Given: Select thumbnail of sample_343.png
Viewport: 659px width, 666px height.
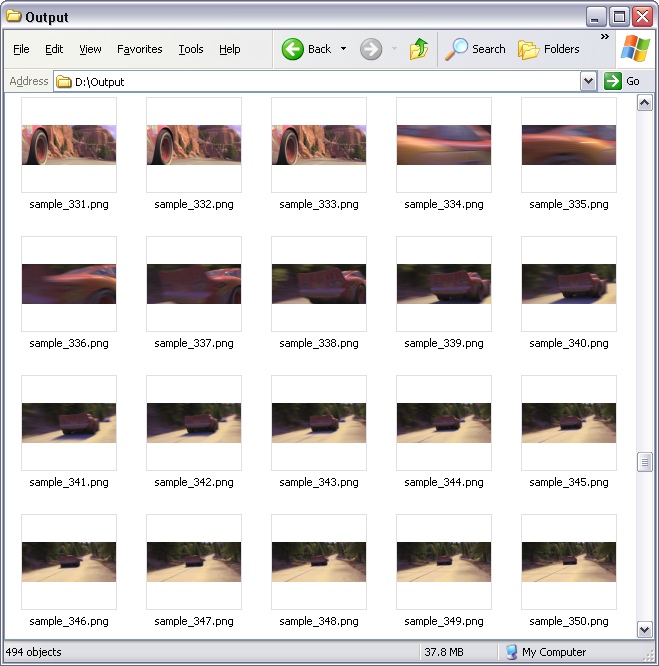Looking at the screenshot, I should coord(319,423).
